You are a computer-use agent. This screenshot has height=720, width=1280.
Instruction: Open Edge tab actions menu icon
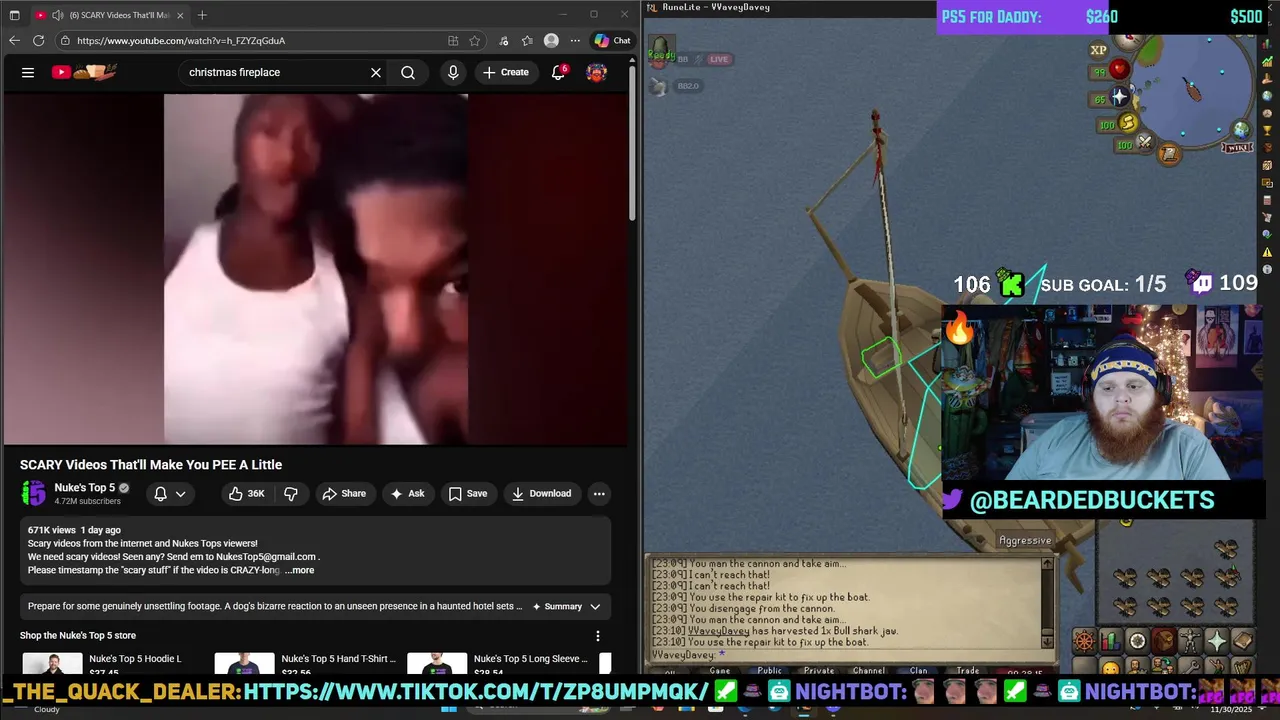tap(14, 15)
